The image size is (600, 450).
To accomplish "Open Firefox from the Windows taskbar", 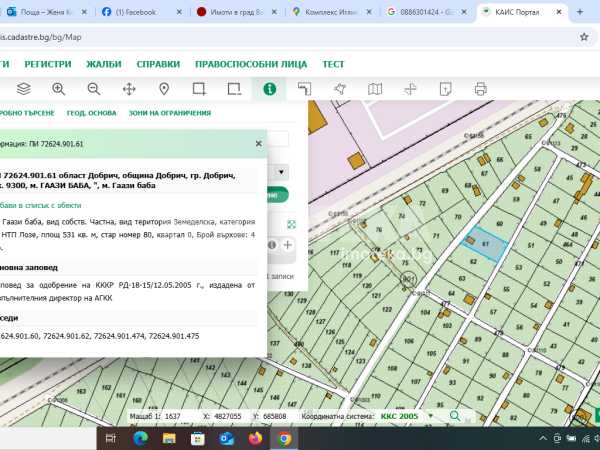I will tap(254, 438).
